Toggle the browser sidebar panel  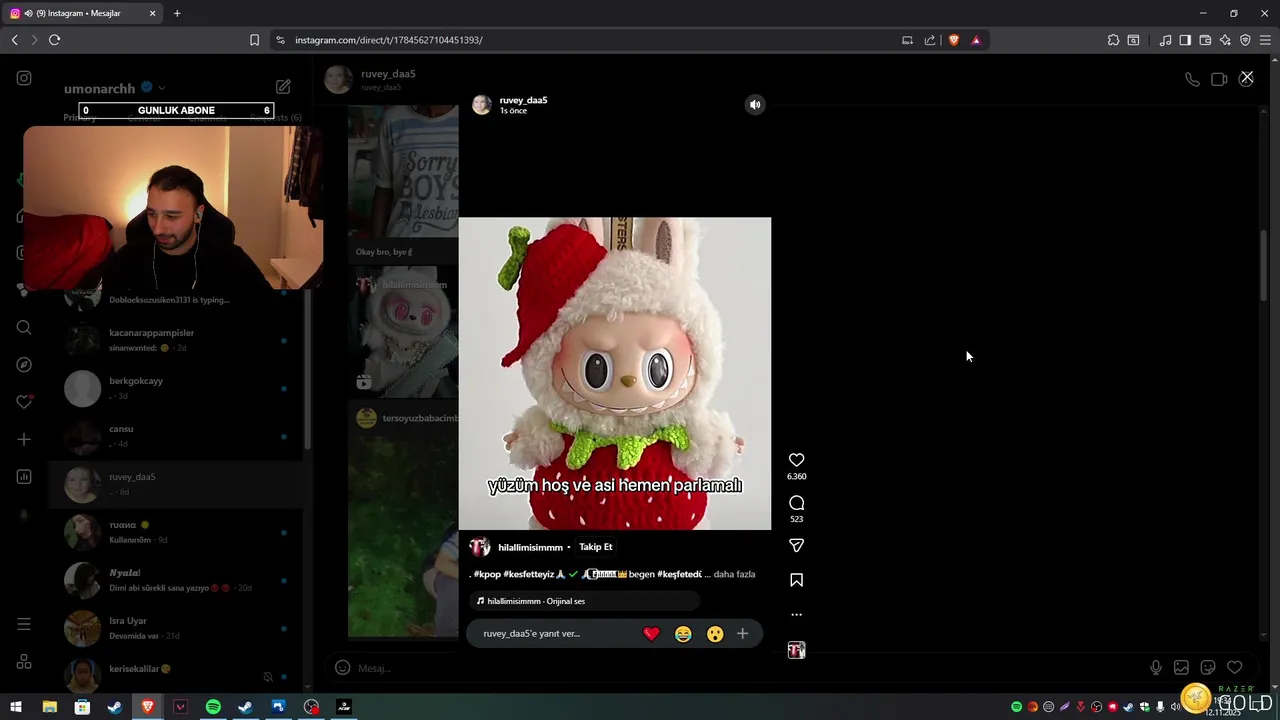tap(1185, 40)
